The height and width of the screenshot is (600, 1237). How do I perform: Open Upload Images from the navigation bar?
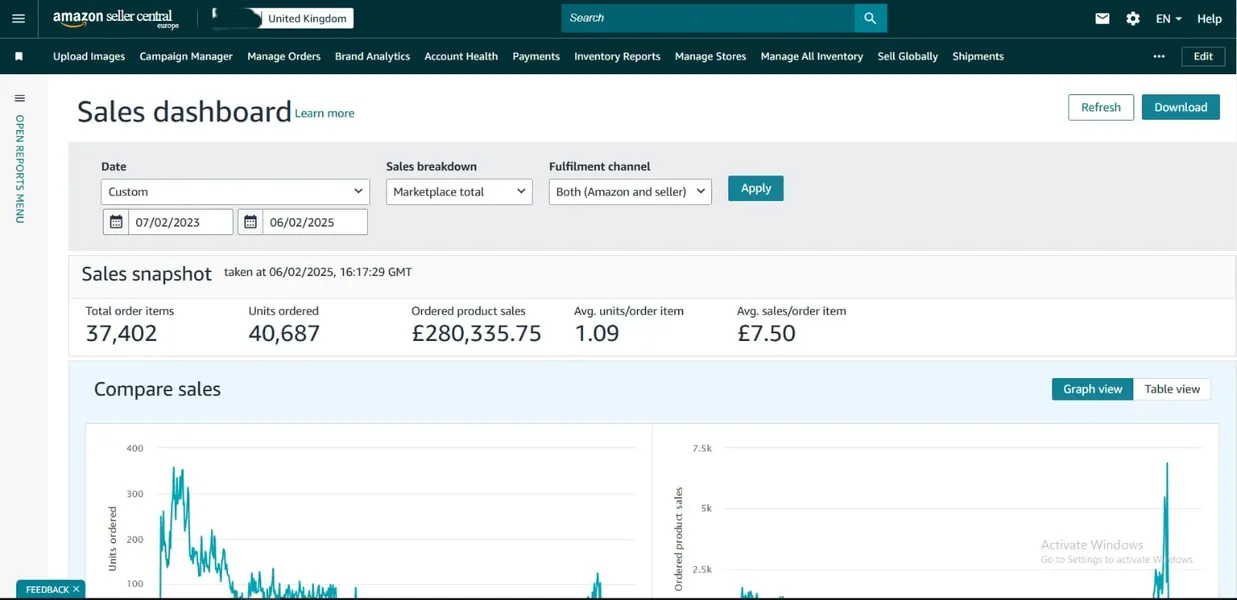pyautogui.click(x=89, y=57)
